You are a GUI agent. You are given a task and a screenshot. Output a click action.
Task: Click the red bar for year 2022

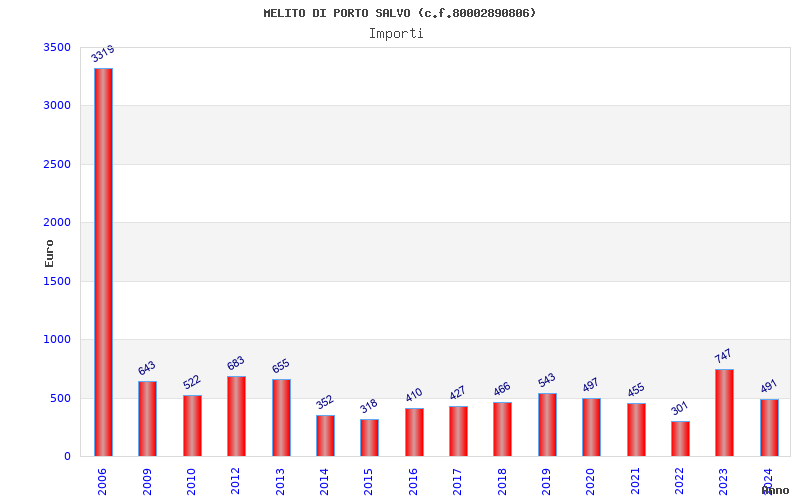coord(681,439)
